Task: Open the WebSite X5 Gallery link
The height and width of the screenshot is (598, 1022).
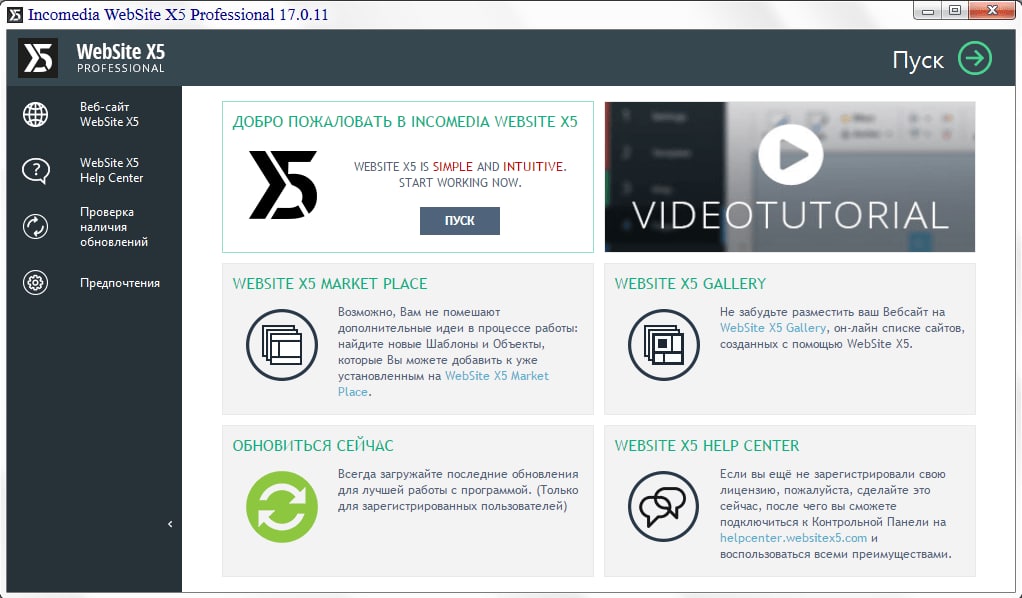Action: (772, 328)
